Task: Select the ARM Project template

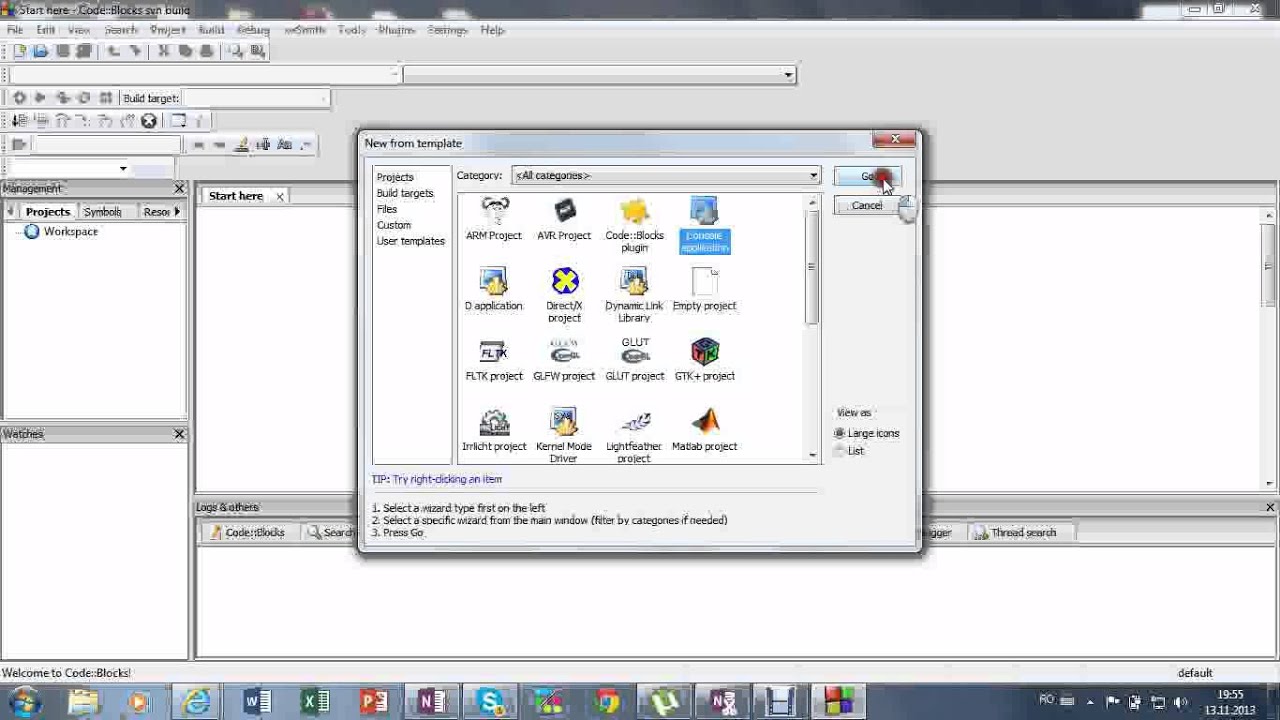Action: point(494,220)
